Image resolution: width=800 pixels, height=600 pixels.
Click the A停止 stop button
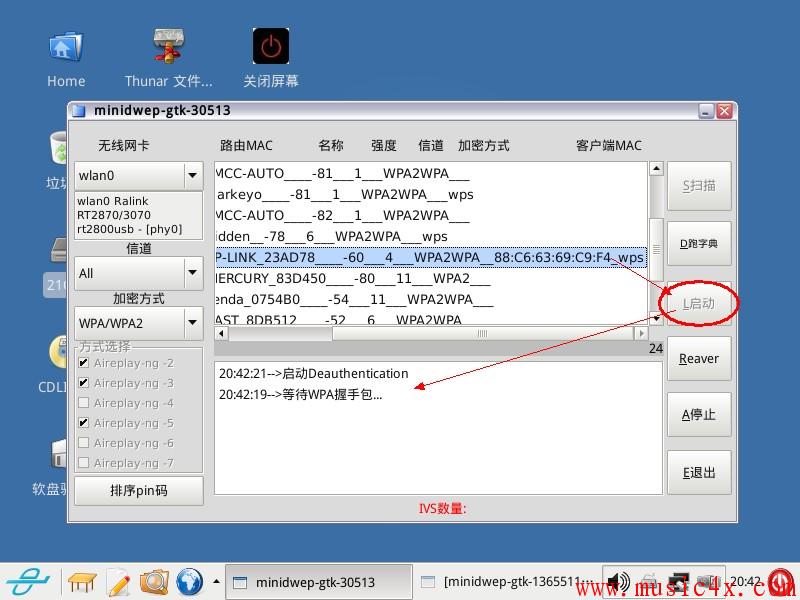click(699, 414)
